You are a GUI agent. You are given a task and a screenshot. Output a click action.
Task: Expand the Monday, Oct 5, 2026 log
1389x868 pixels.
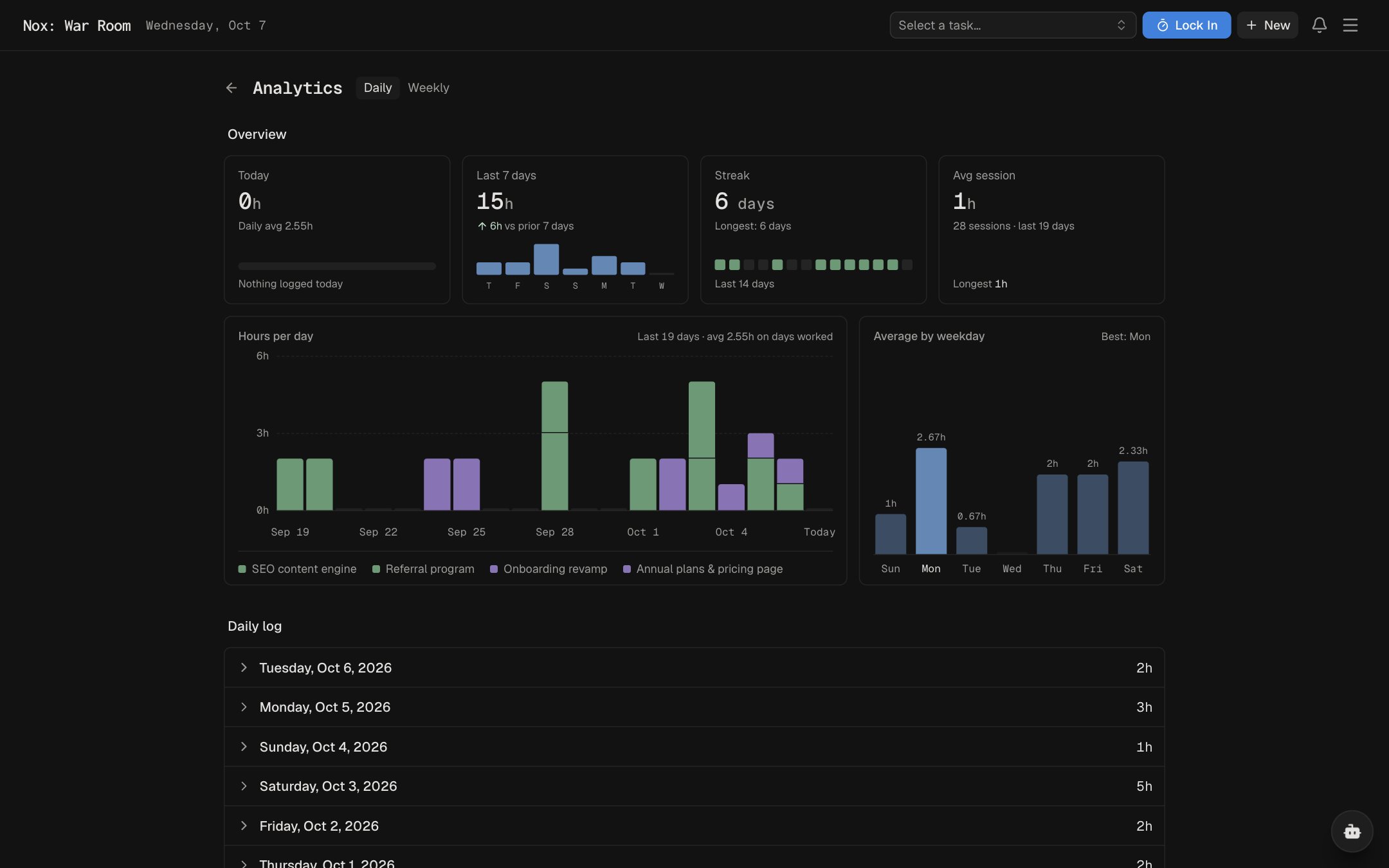pos(694,707)
